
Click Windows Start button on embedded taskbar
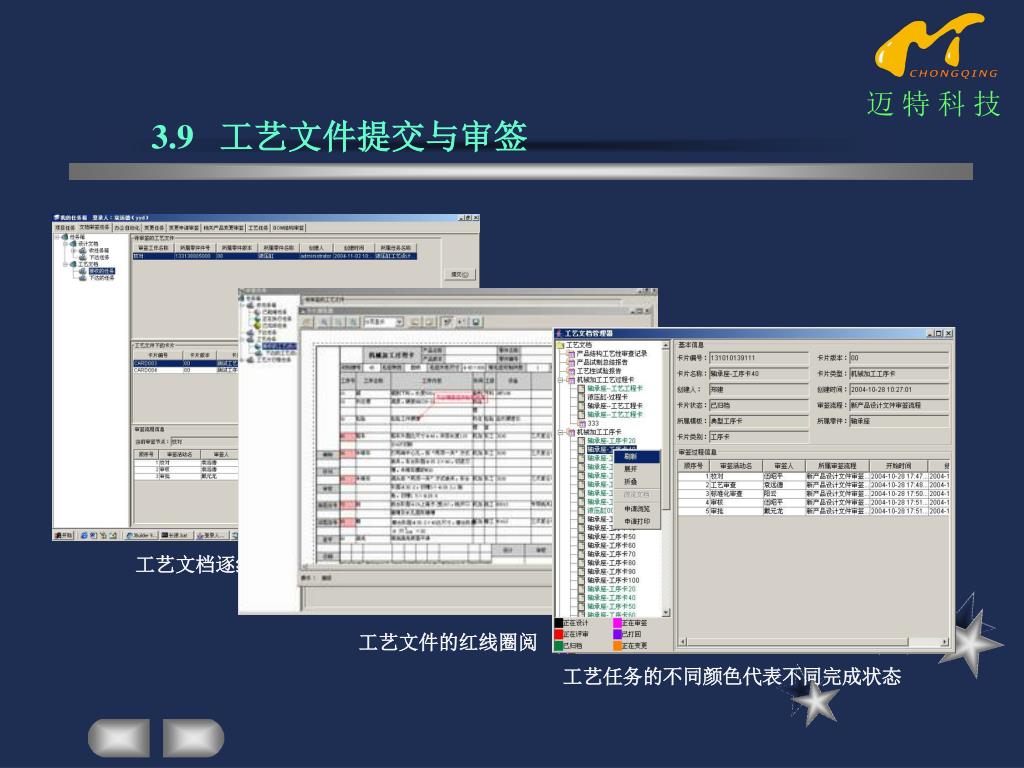pos(63,536)
